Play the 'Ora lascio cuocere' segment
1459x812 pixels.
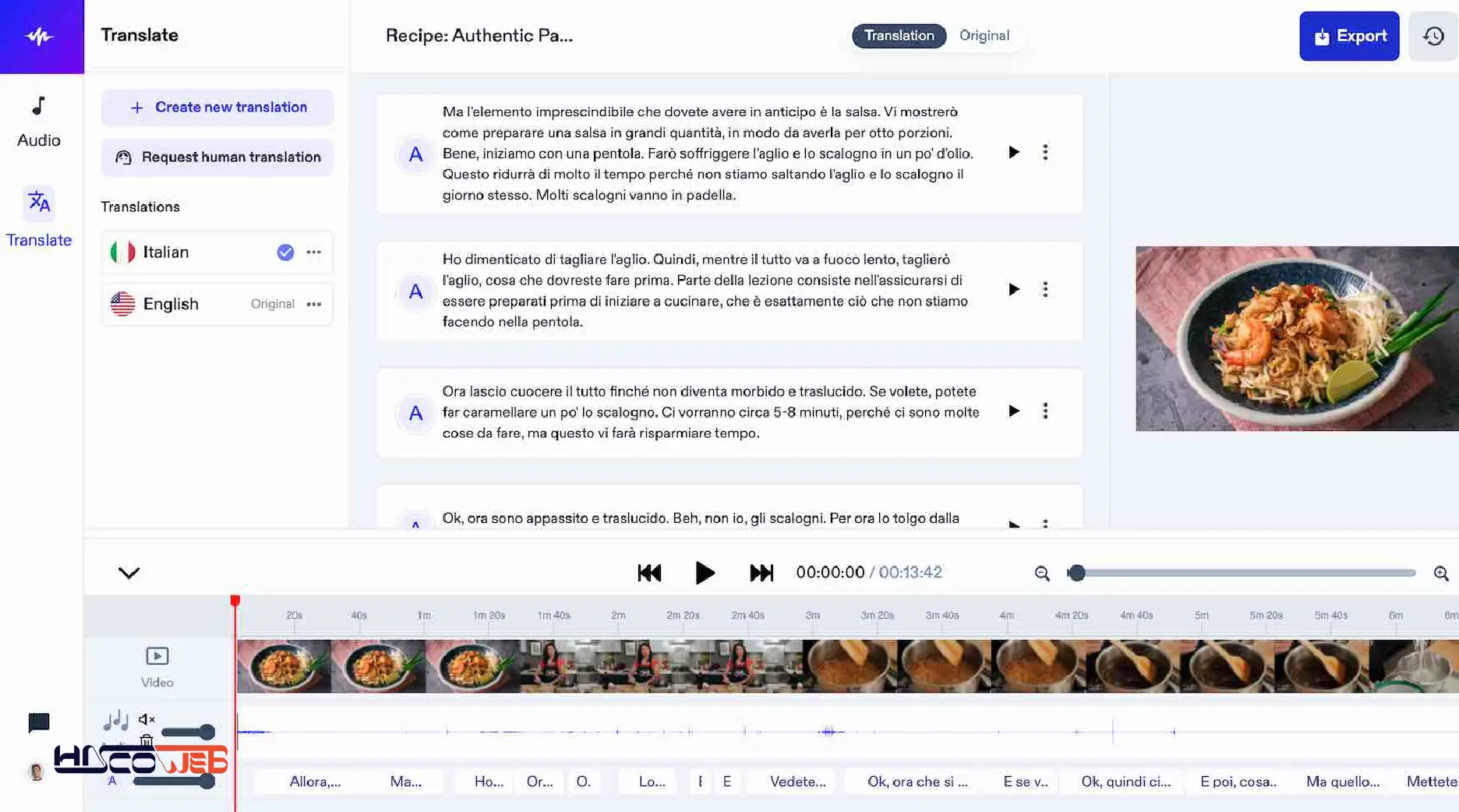1013,411
